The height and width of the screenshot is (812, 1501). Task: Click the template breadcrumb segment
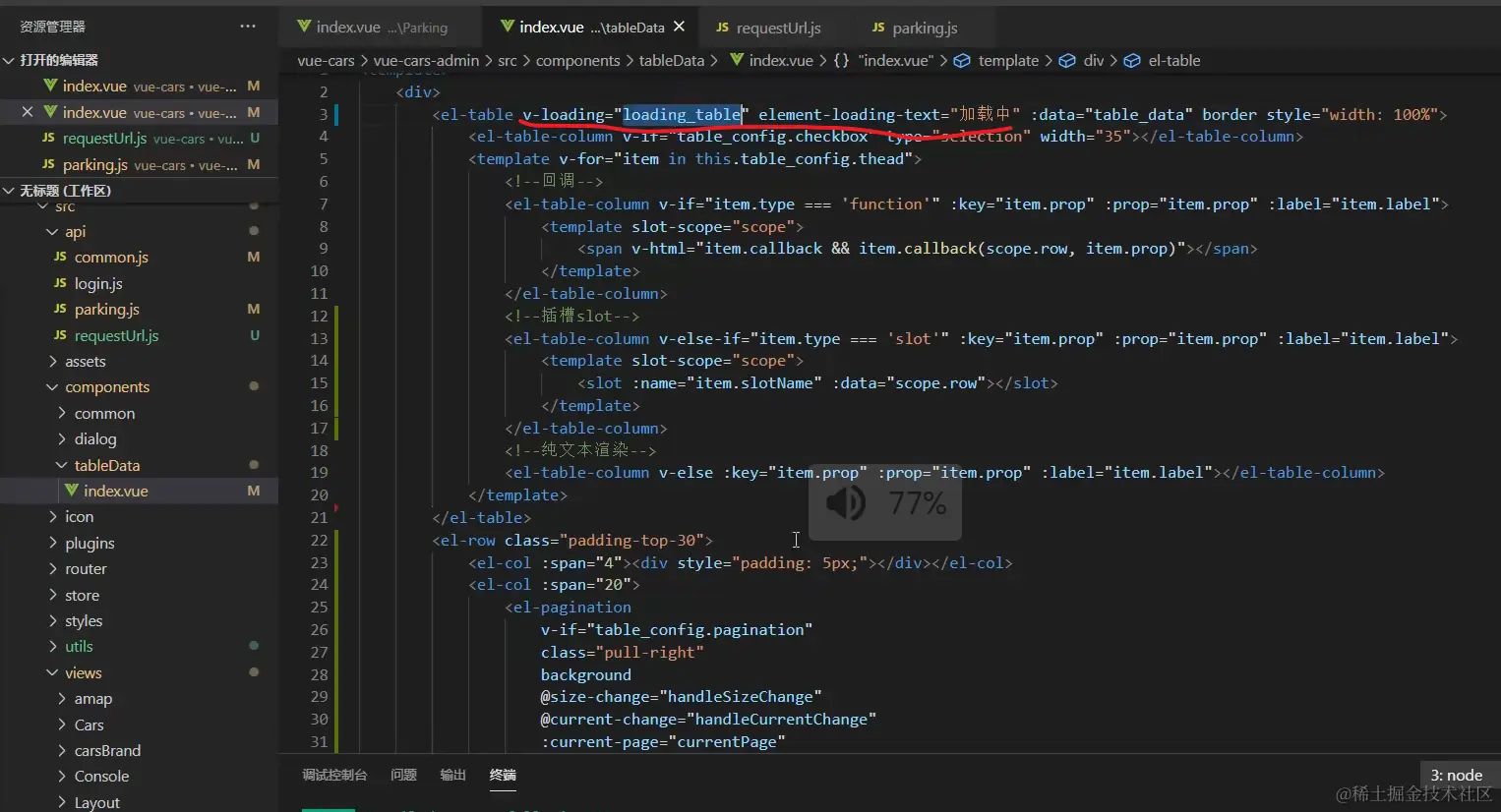[x=1007, y=61]
